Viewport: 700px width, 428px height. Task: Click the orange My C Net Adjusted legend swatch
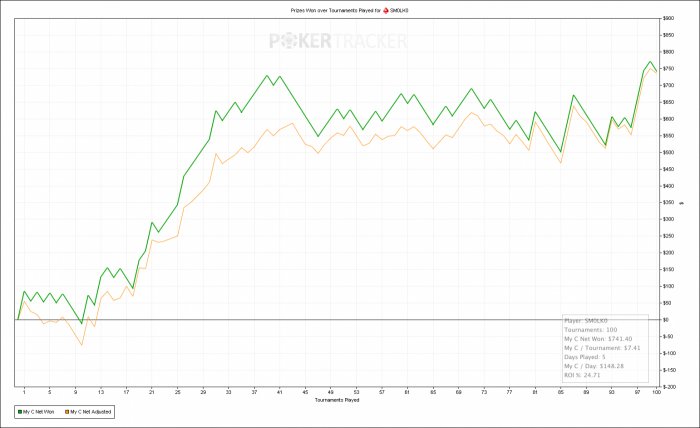tap(67, 412)
